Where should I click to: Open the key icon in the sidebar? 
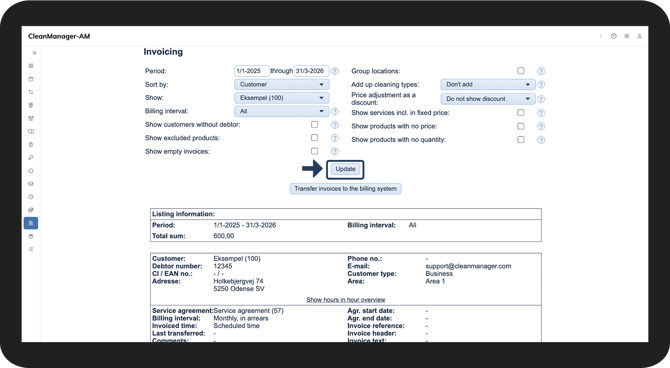31,158
